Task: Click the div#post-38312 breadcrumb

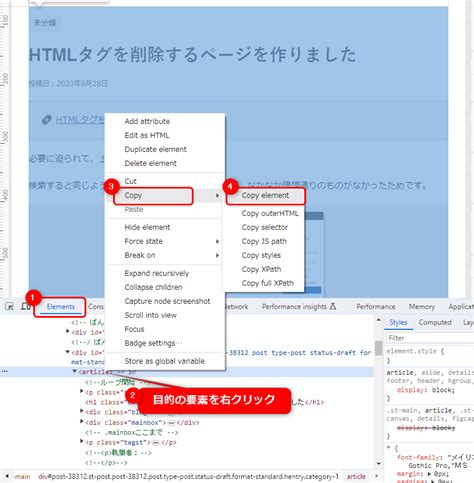Action: (x=188, y=477)
